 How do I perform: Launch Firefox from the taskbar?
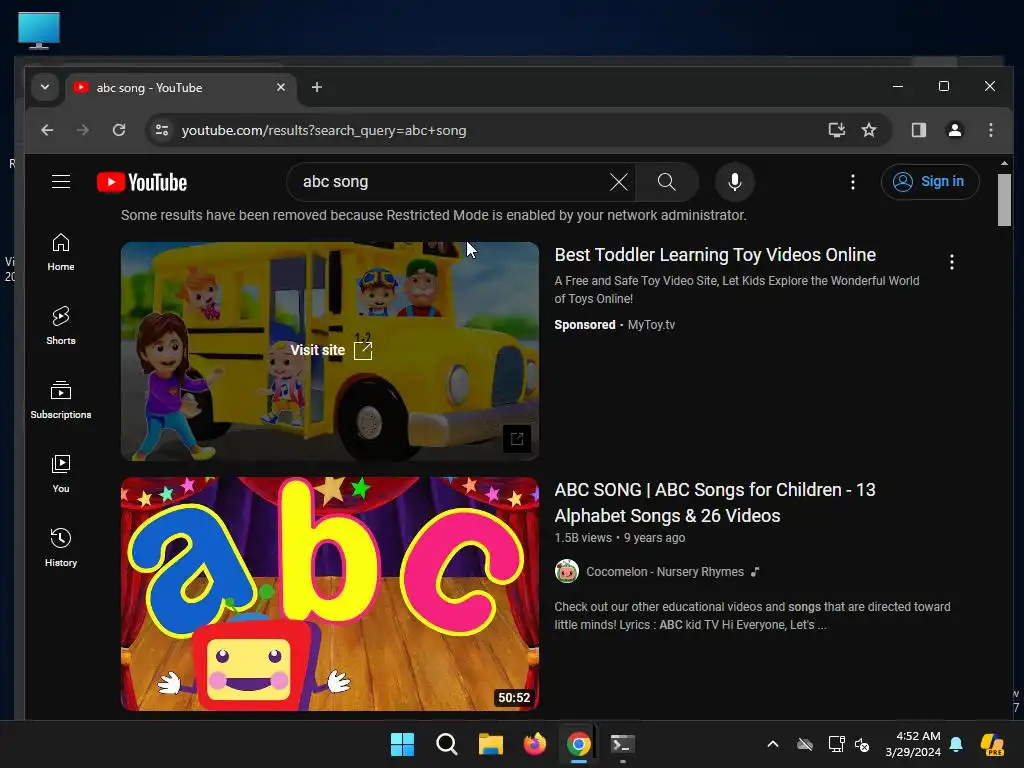point(535,744)
